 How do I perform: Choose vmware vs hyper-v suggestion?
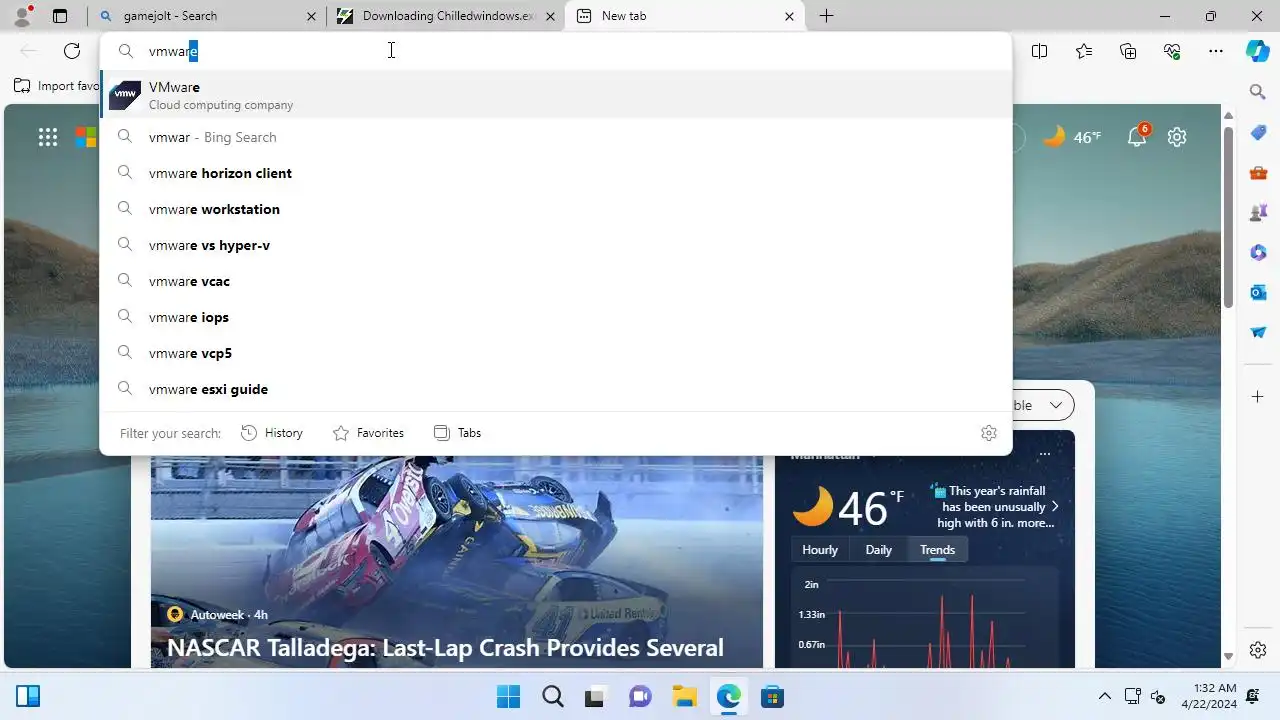click(556, 245)
